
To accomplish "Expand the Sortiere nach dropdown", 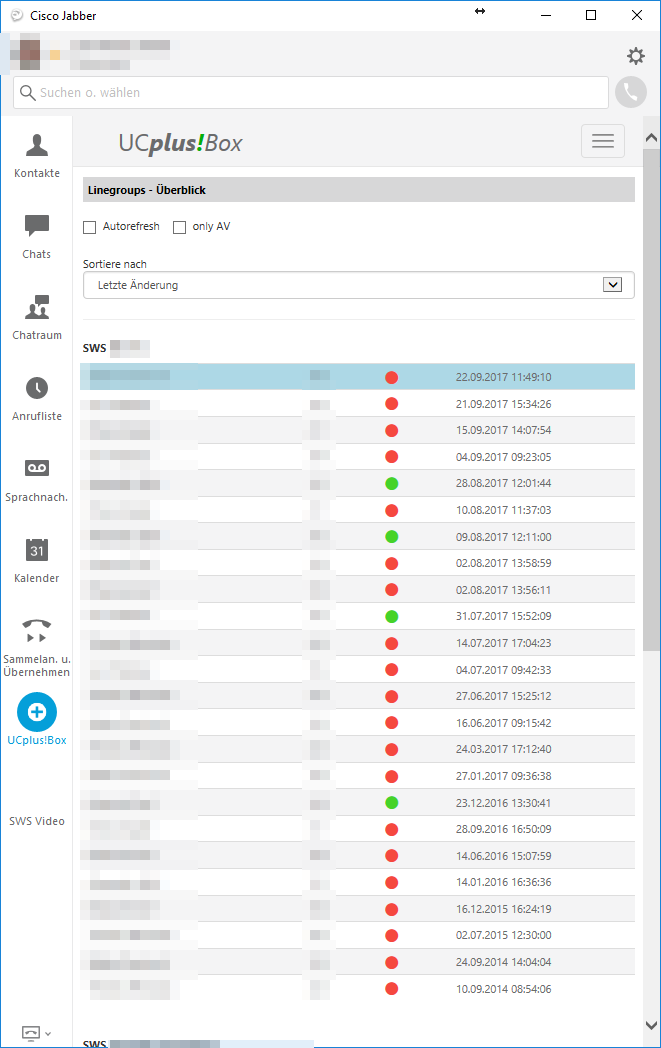I will 358,285.
